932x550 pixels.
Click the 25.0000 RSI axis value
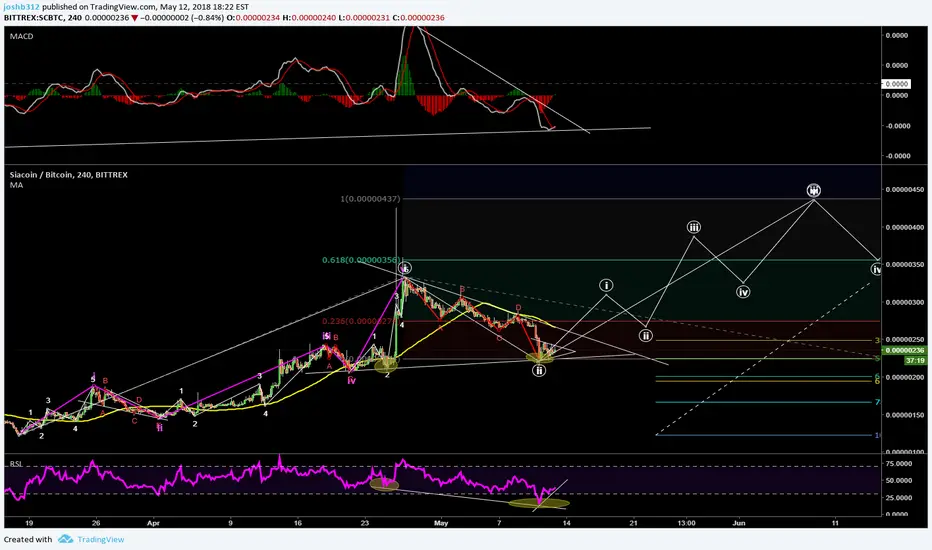(x=899, y=498)
